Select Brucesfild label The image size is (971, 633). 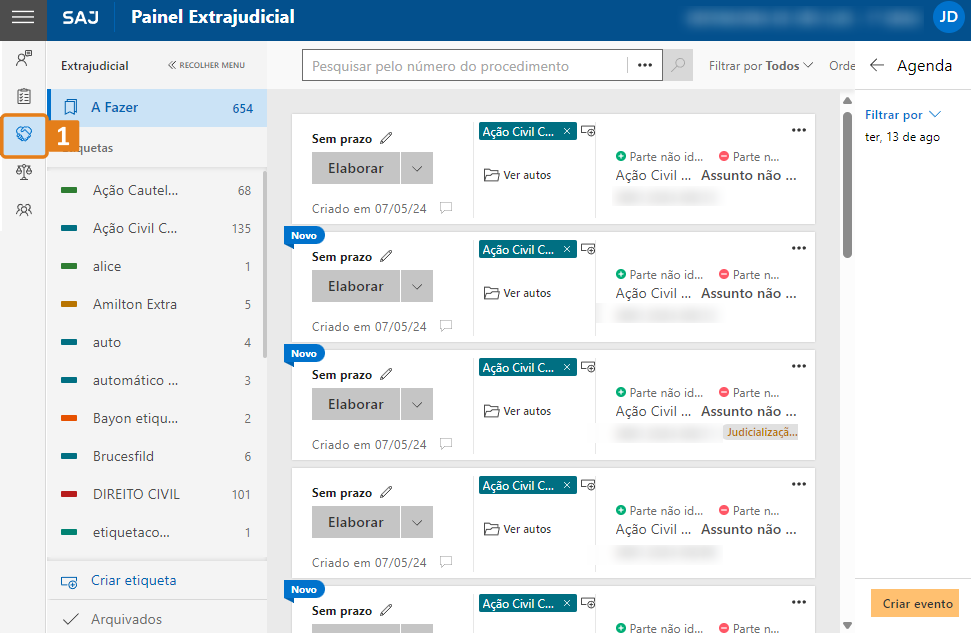156,456
